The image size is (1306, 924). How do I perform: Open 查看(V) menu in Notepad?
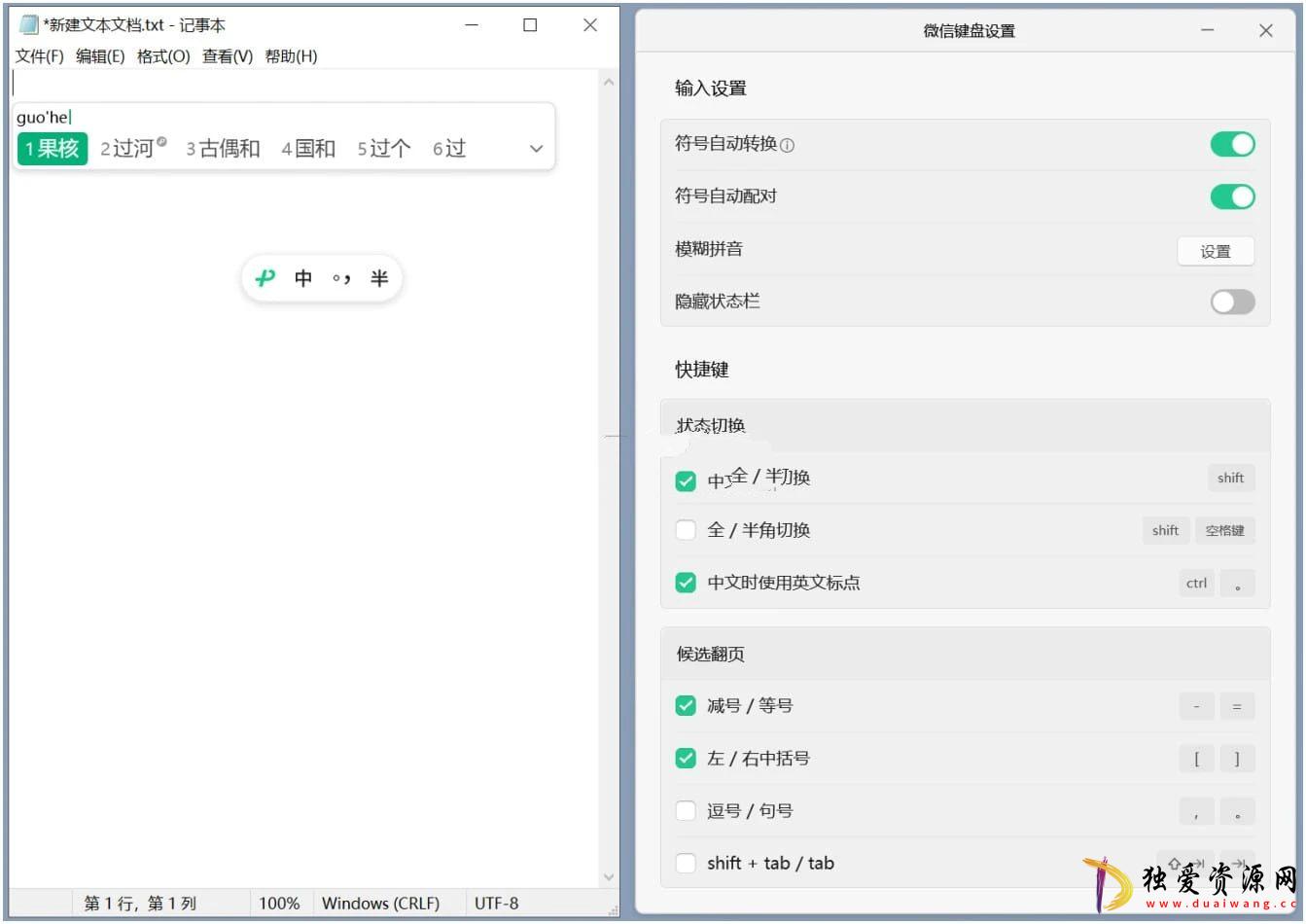pyautogui.click(x=228, y=56)
